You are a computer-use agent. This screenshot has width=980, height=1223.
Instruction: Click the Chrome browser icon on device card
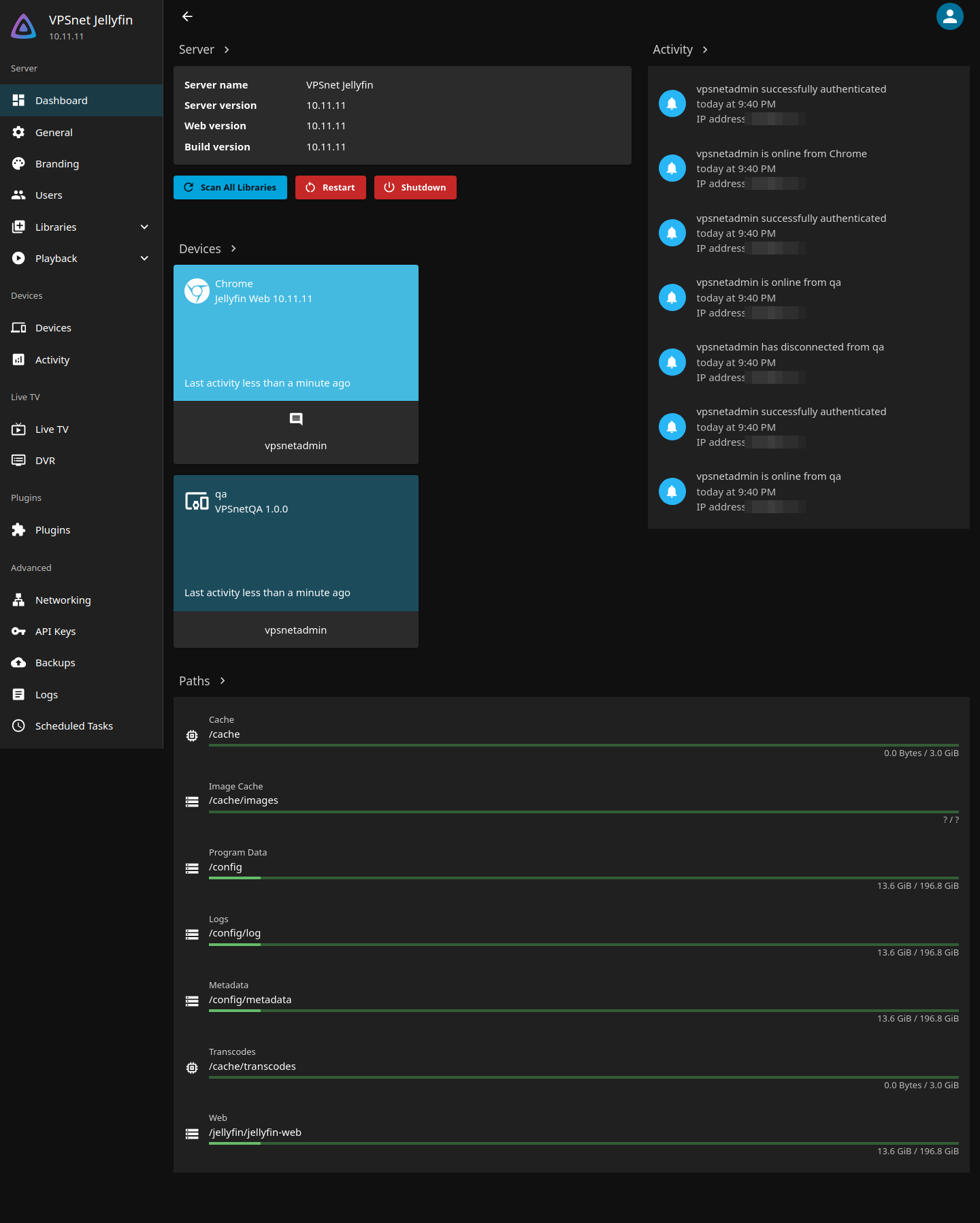point(197,291)
